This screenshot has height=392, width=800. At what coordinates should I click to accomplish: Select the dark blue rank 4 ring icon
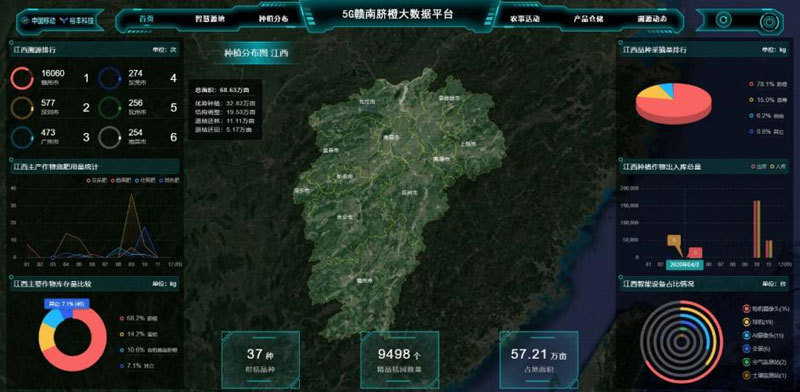point(110,78)
